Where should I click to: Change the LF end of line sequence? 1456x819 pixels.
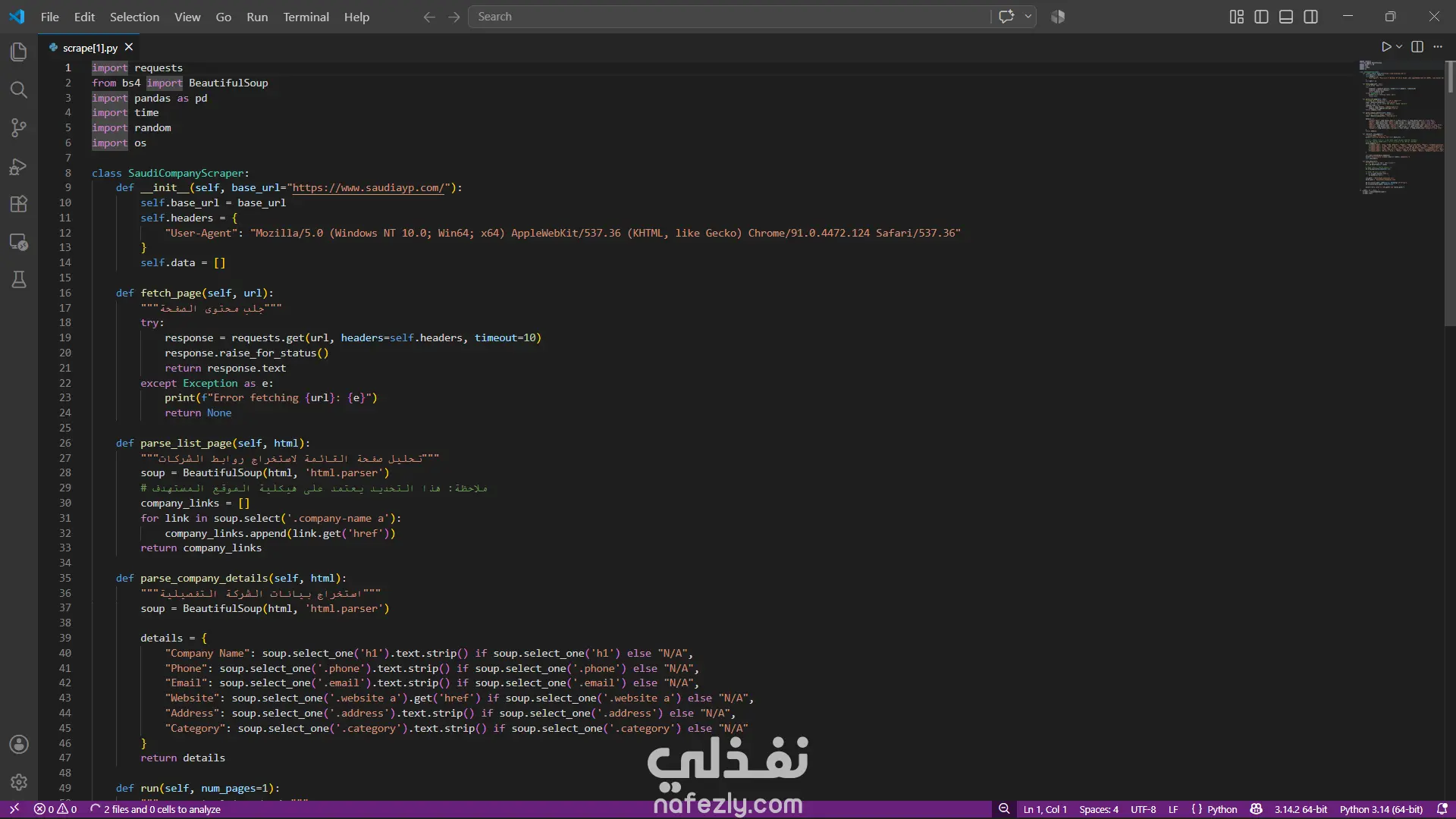1173,809
